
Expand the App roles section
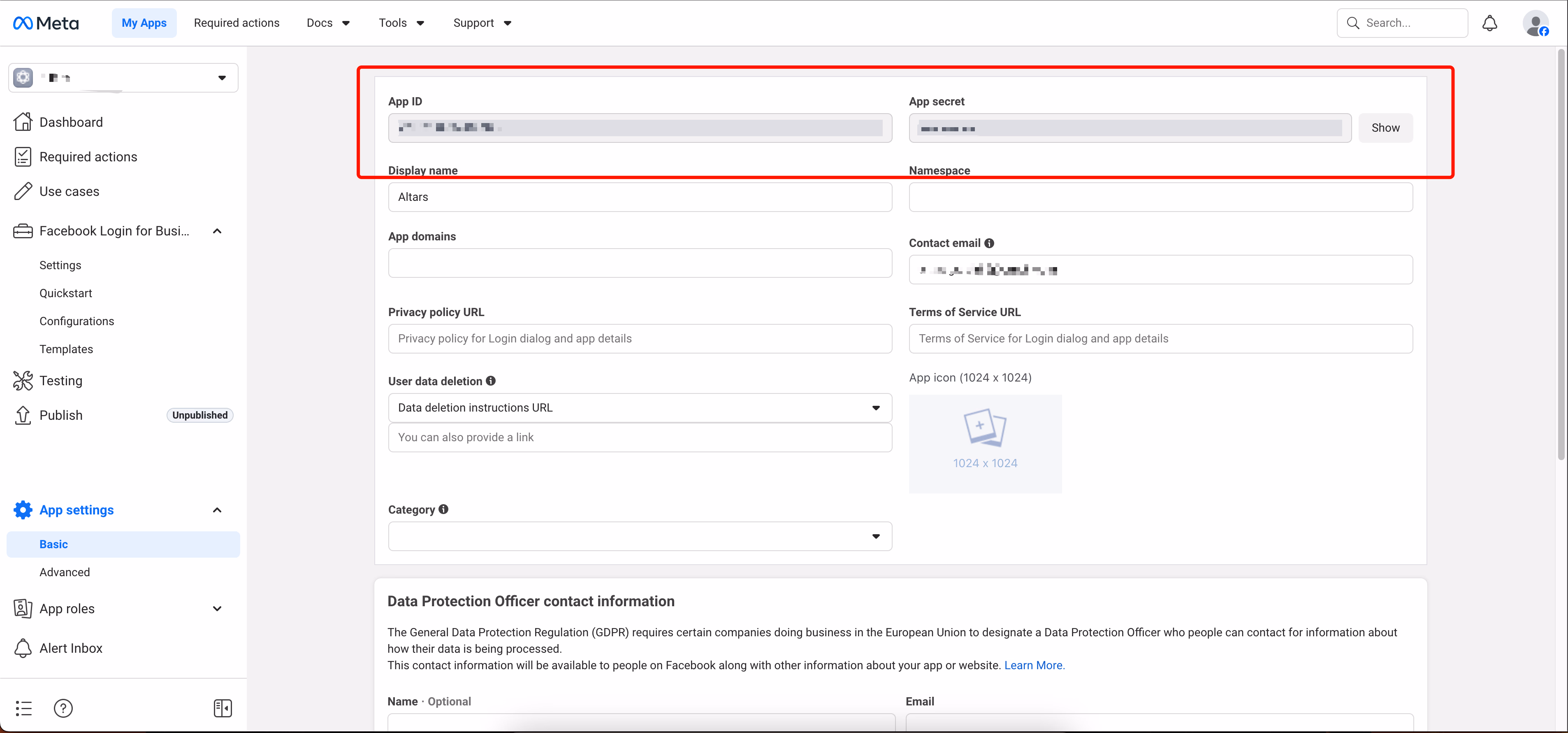217,608
